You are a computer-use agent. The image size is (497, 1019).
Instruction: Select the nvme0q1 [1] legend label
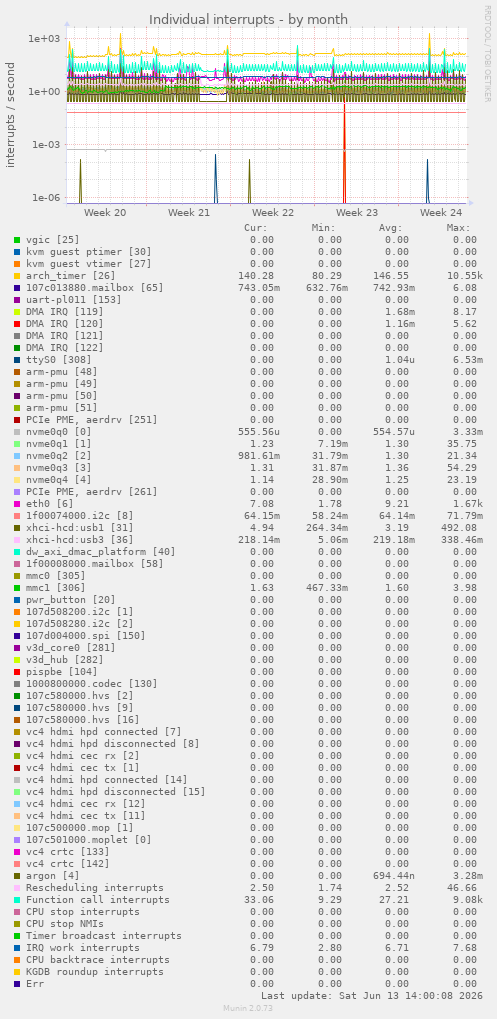pyautogui.click(x=62, y=444)
